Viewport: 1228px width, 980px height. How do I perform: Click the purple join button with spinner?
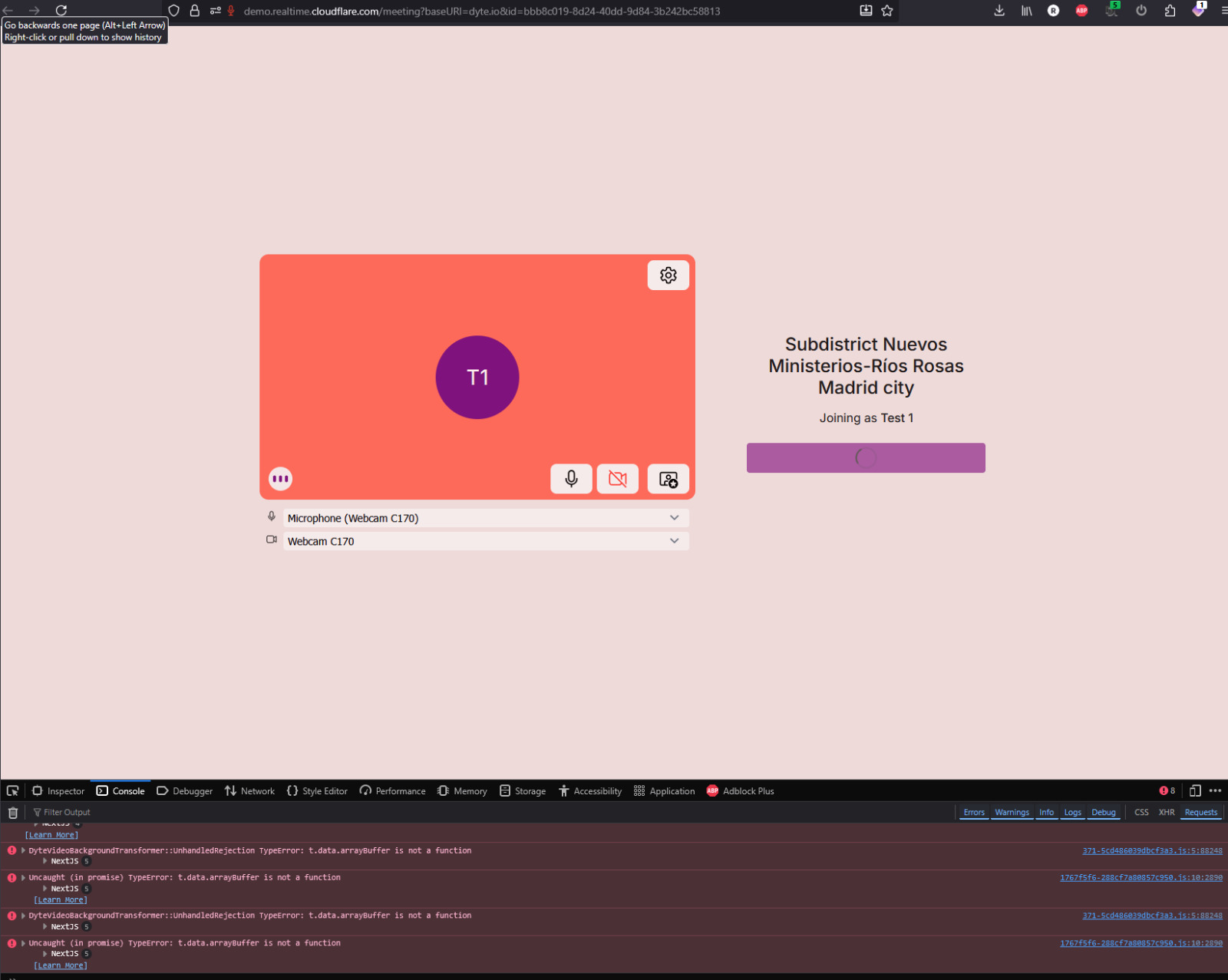(x=866, y=458)
